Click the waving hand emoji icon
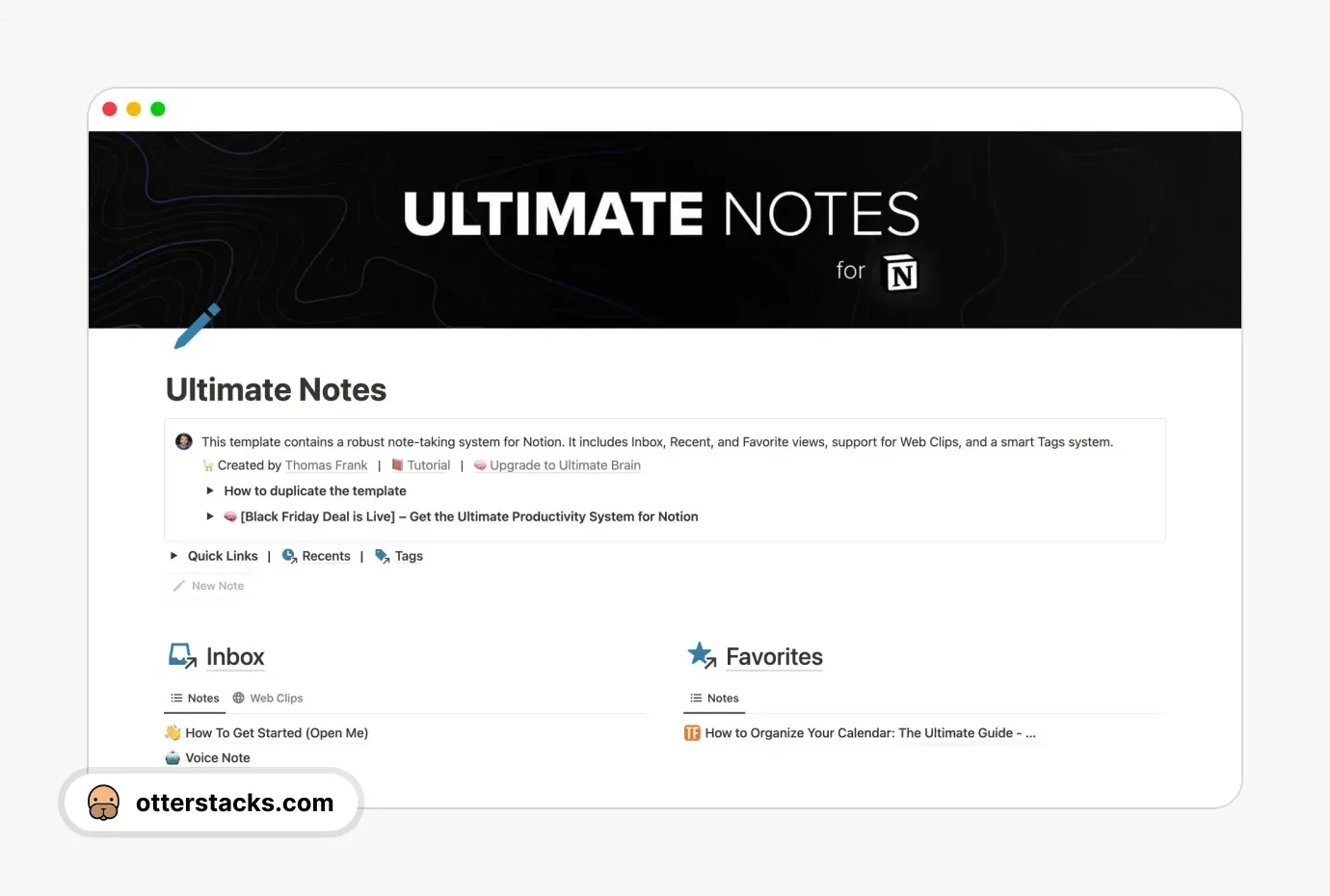Screen dimensions: 1330x896 (173, 732)
